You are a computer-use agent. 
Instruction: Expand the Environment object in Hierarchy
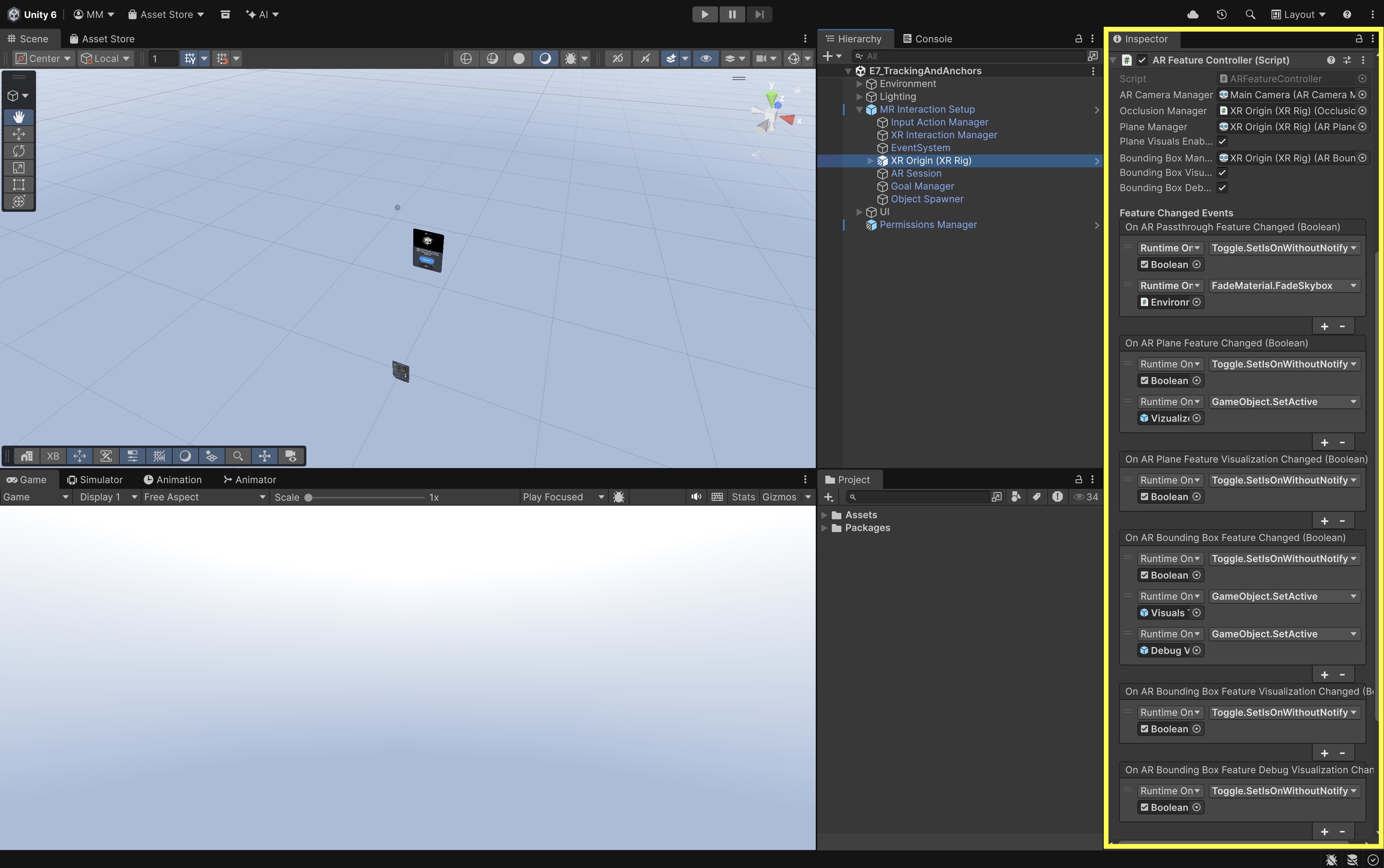859,84
